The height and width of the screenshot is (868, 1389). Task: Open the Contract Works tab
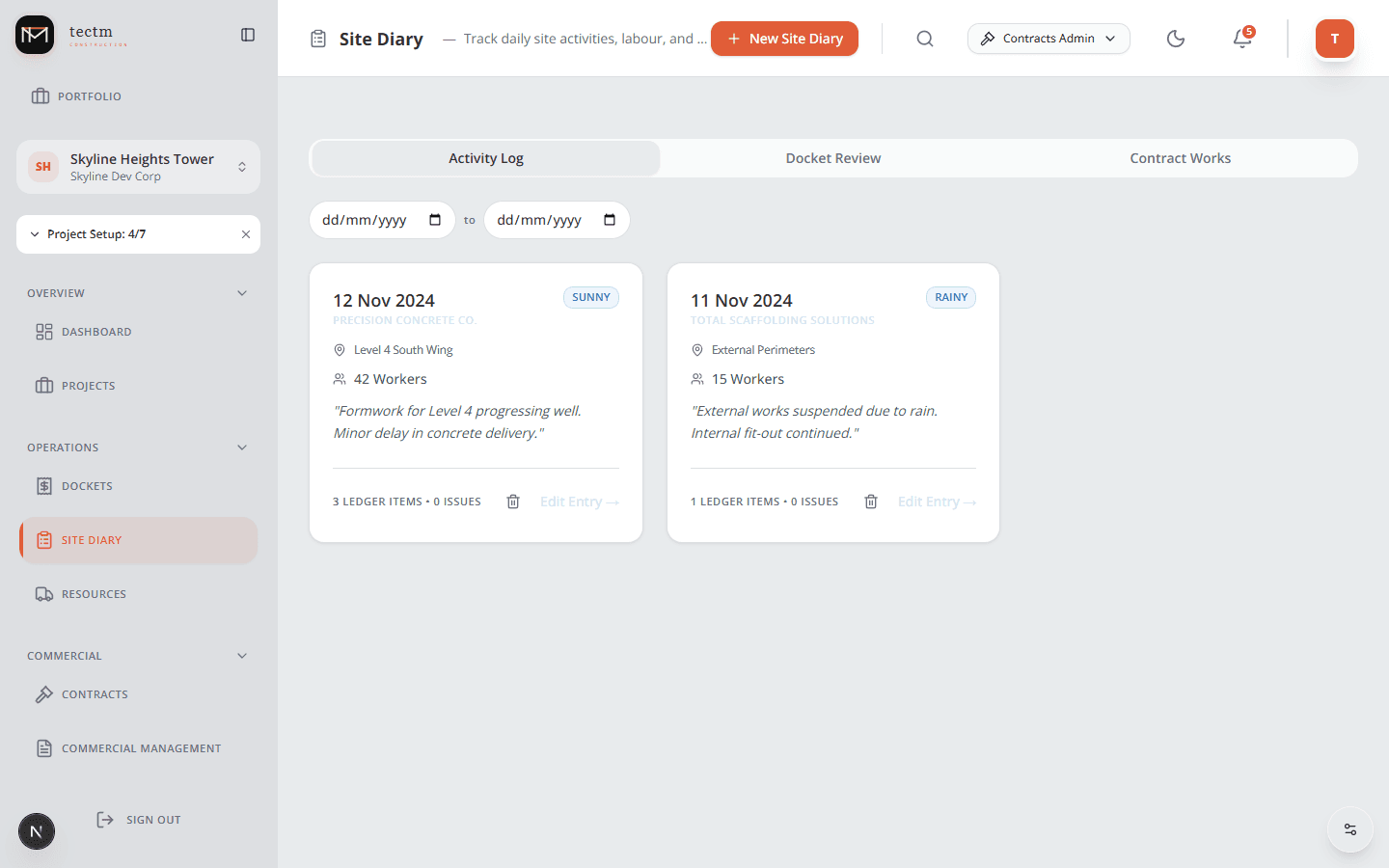pyautogui.click(x=1180, y=157)
